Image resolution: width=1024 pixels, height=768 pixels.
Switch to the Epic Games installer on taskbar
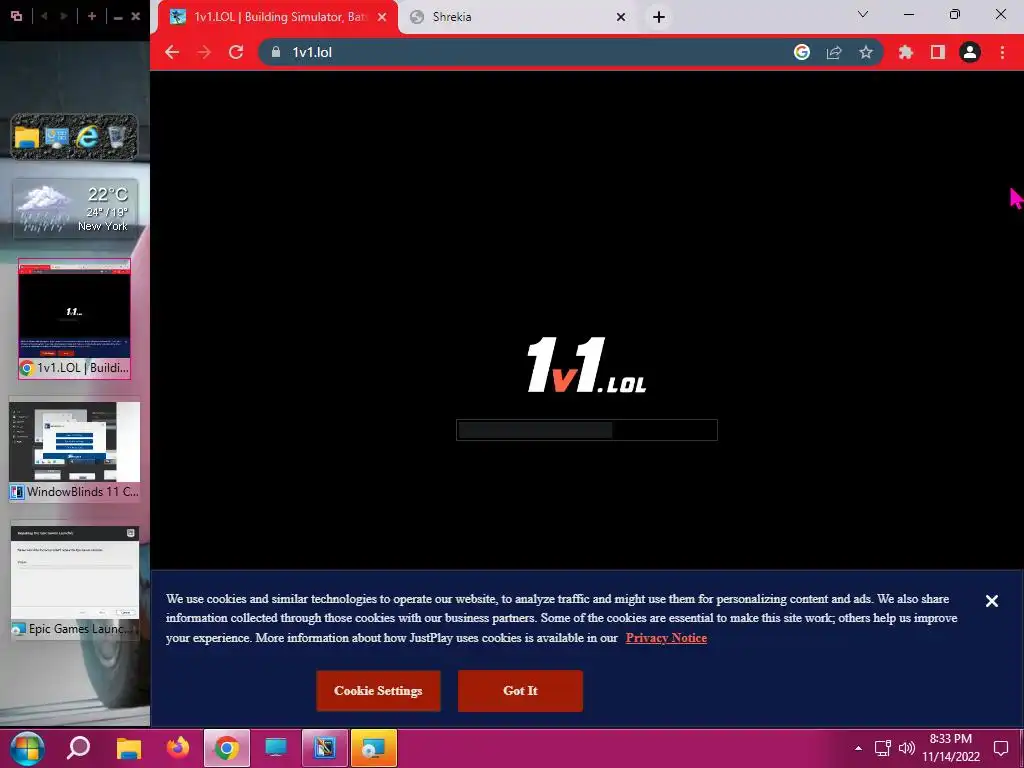(x=374, y=748)
